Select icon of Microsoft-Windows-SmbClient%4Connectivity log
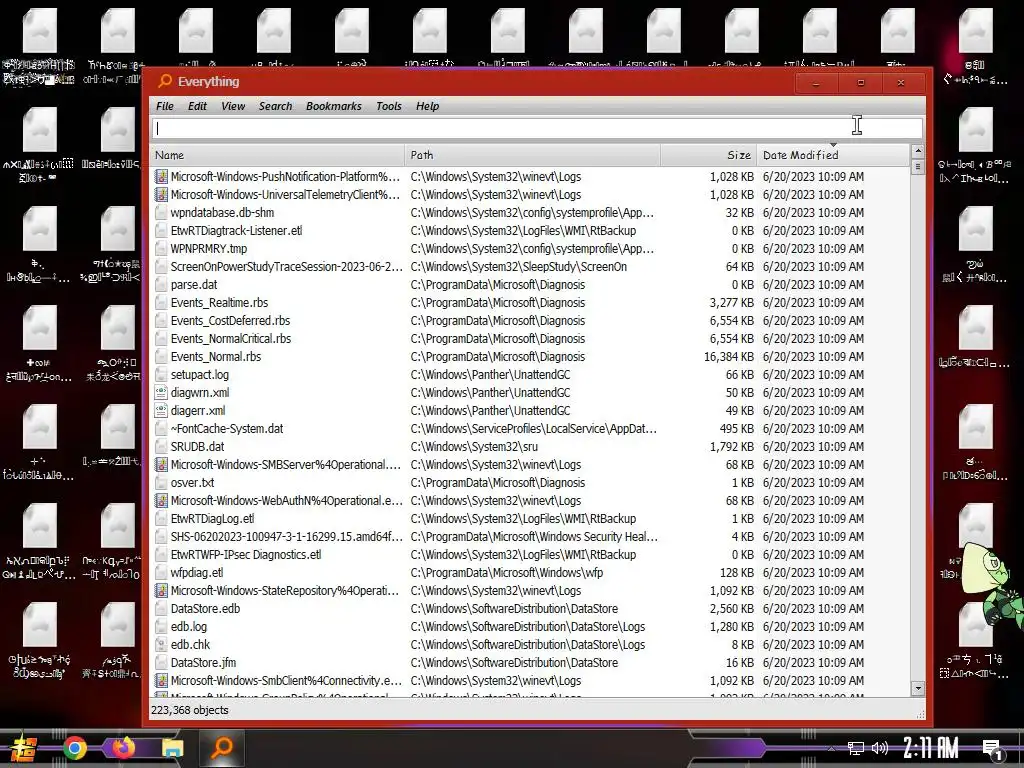 (161, 680)
